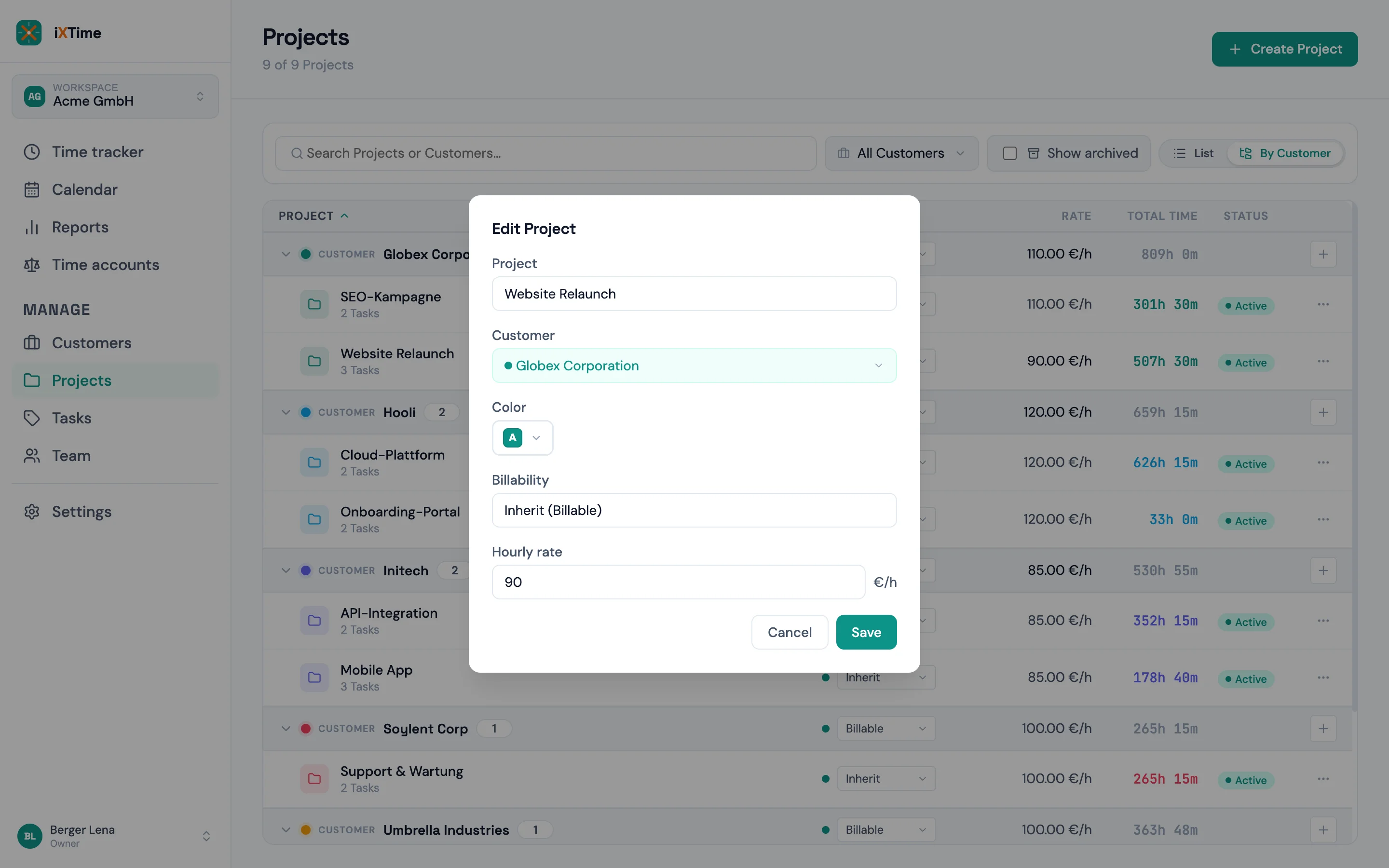Click the Search Projects or Customers field
The image size is (1389, 868).
[545, 153]
